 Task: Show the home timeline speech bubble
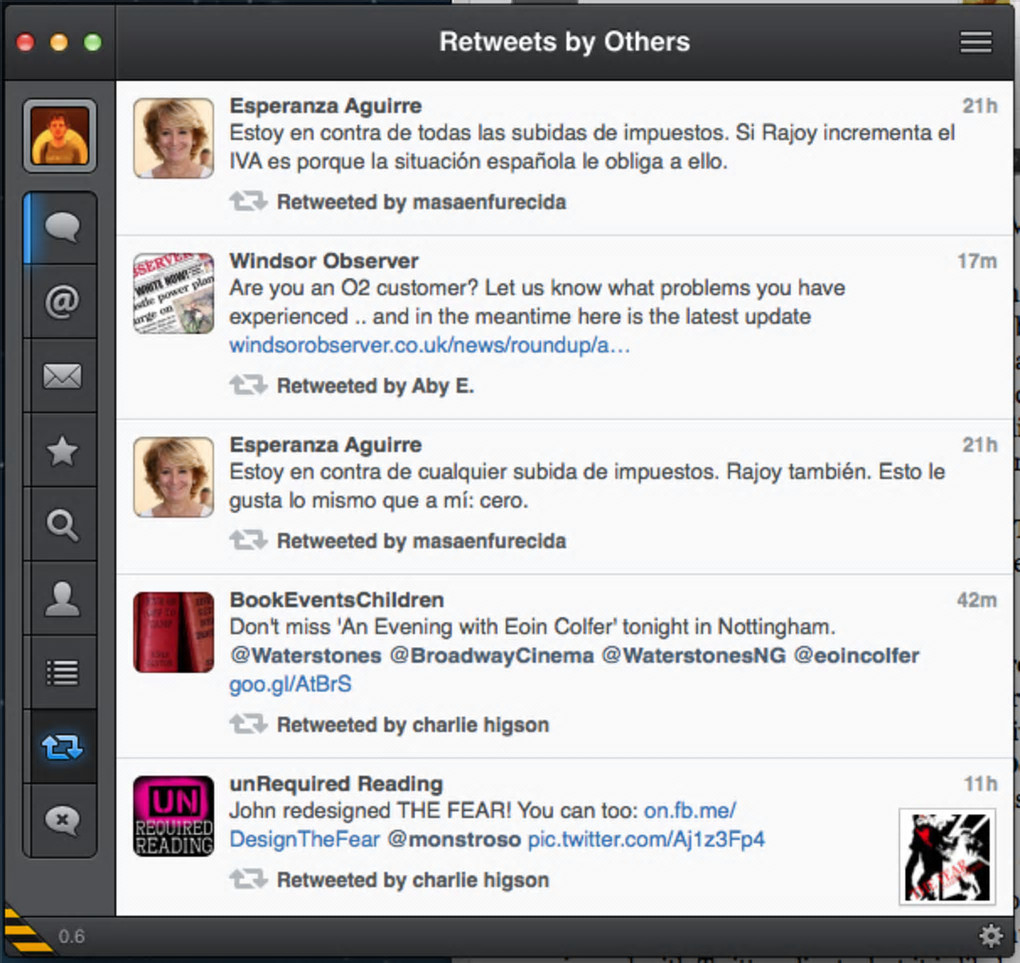pos(62,227)
